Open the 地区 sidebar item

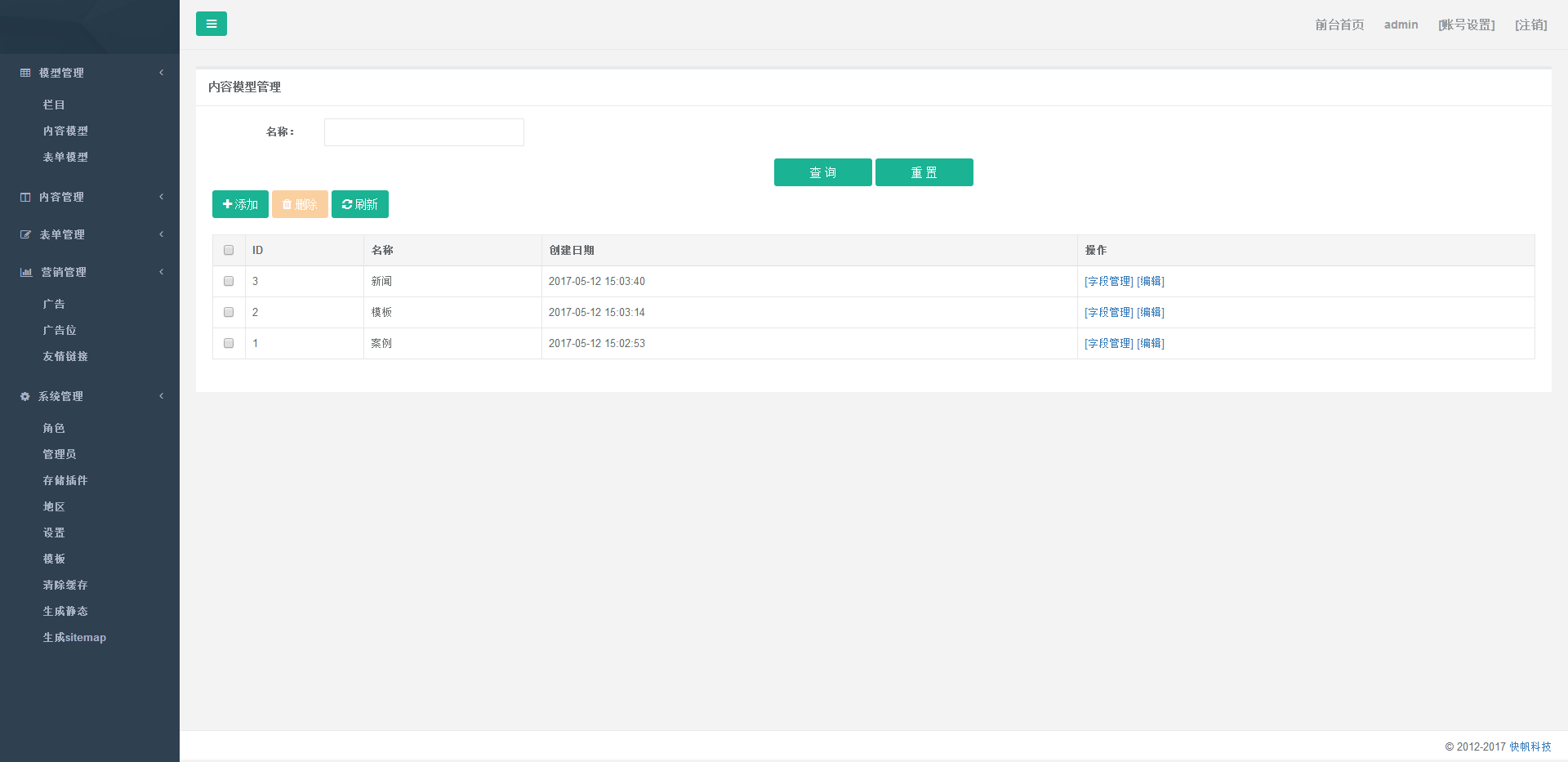[x=54, y=506]
